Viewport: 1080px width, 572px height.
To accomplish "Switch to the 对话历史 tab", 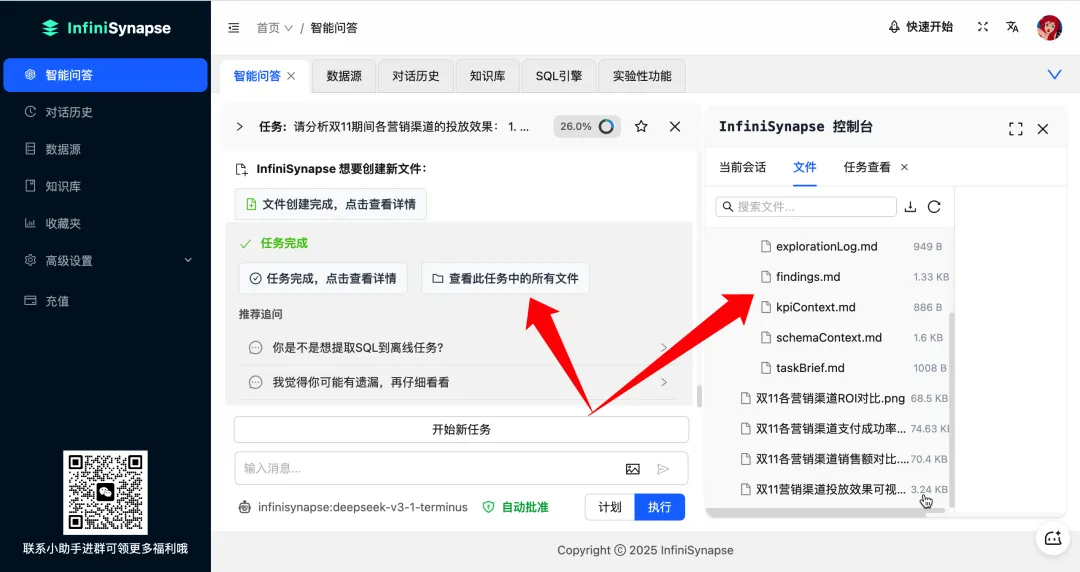I will (x=415, y=76).
